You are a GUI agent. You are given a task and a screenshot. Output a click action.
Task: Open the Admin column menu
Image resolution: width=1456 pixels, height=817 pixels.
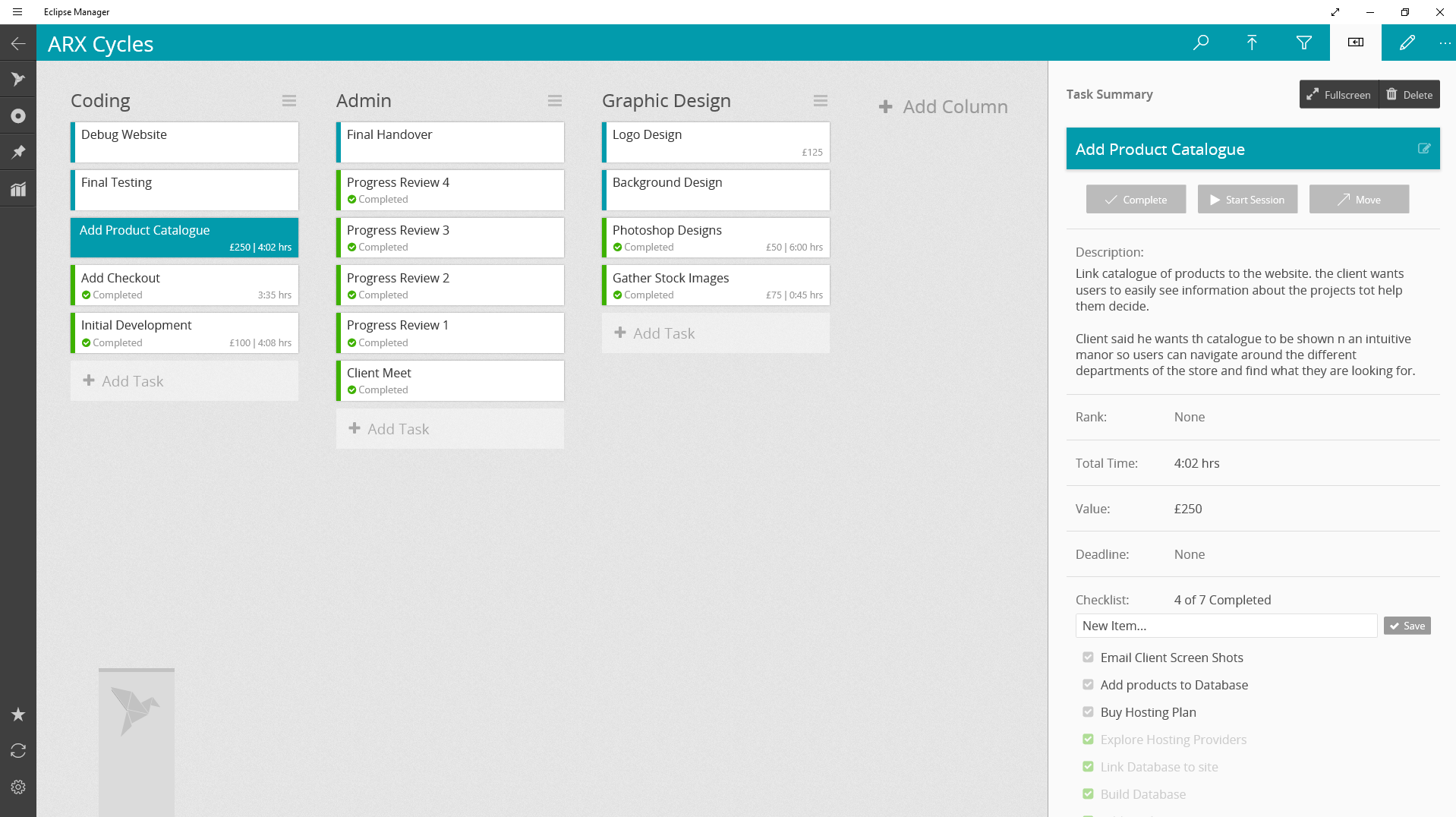point(555,101)
